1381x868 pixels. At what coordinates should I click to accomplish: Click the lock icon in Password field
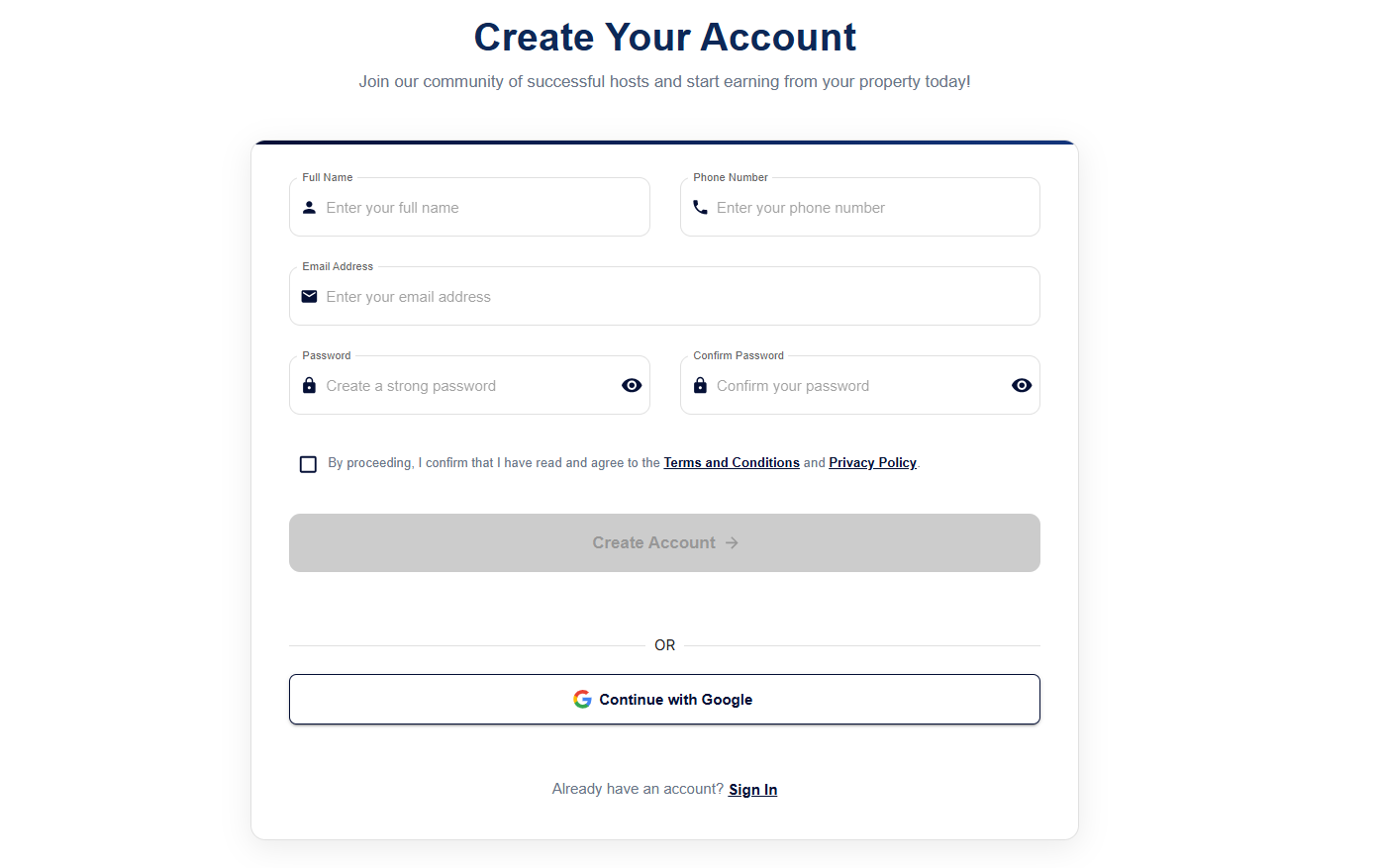point(309,385)
